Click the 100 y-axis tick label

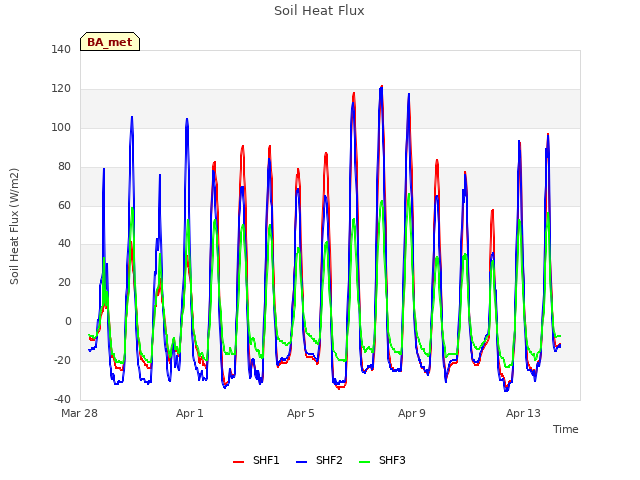click(x=61, y=127)
